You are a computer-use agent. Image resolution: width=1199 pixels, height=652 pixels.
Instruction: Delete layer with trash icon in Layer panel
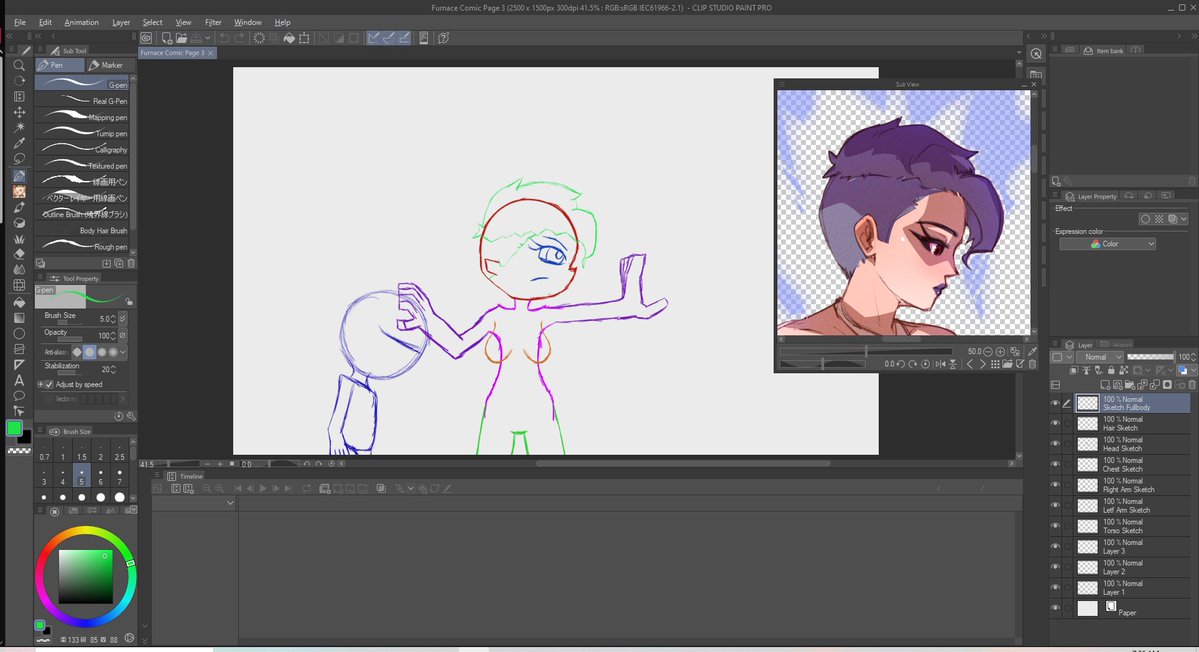[1192, 385]
